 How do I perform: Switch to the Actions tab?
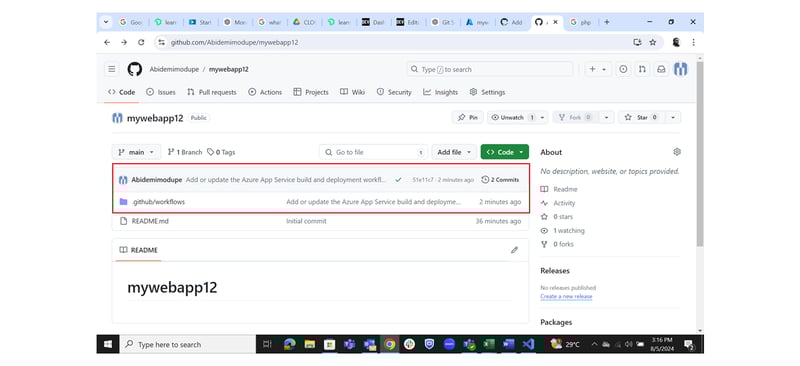(x=265, y=92)
